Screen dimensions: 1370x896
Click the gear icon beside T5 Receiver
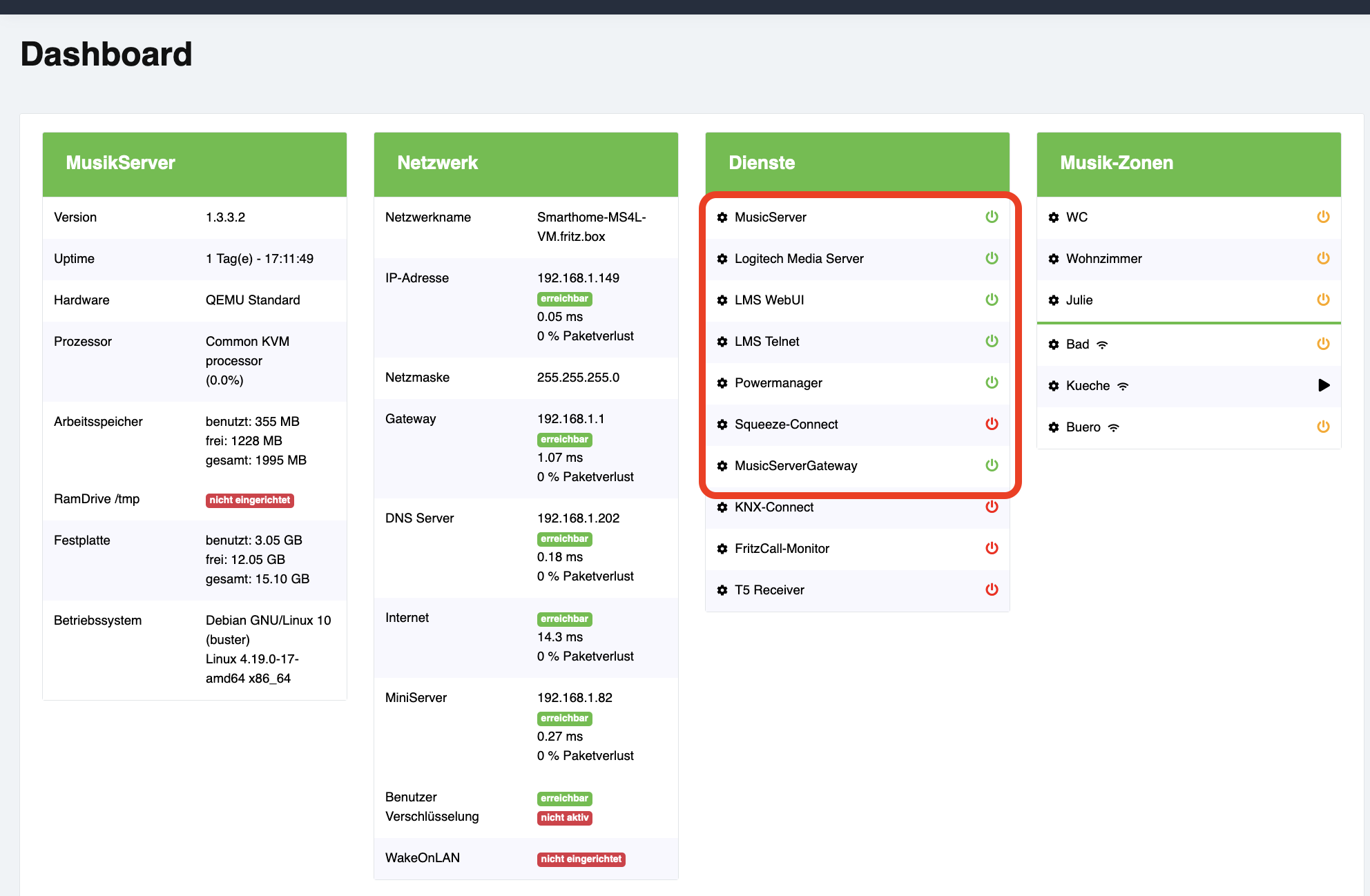tap(722, 590)
